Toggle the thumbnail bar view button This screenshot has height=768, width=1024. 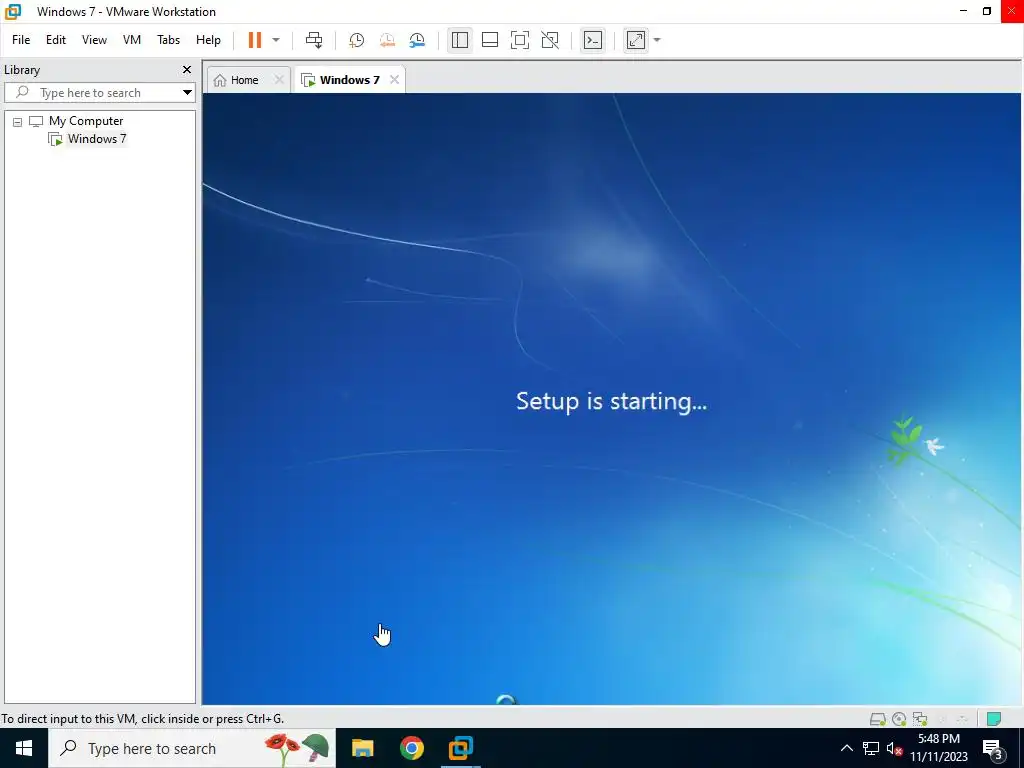point(490,40)
